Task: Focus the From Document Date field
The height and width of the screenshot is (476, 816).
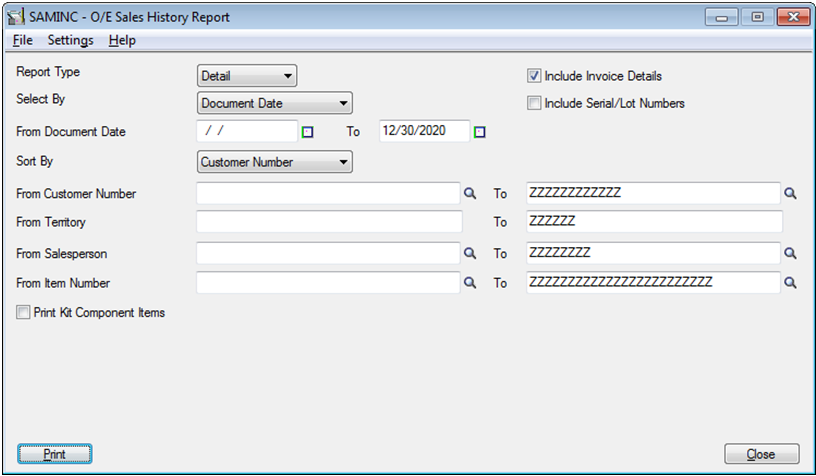Action: [x=247, y=131]
